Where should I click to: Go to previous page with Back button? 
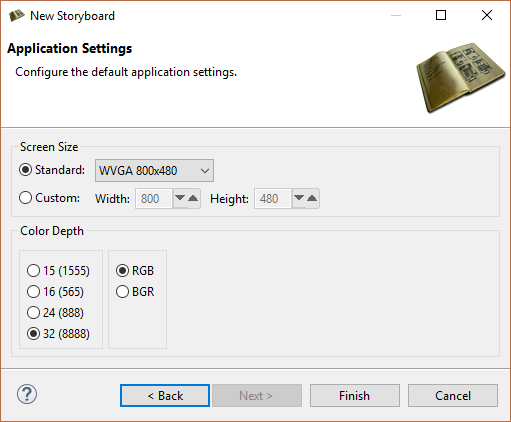click(x=165, y=396)
